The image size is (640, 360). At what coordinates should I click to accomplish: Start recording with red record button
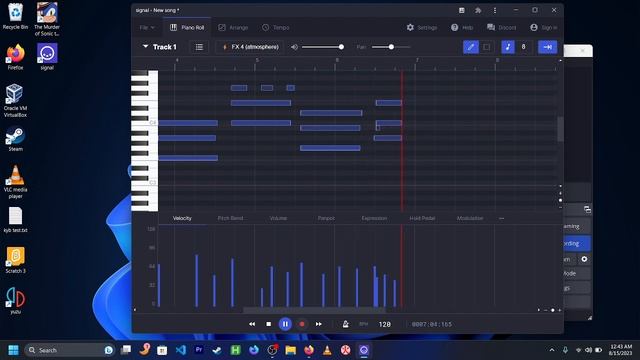302,324
